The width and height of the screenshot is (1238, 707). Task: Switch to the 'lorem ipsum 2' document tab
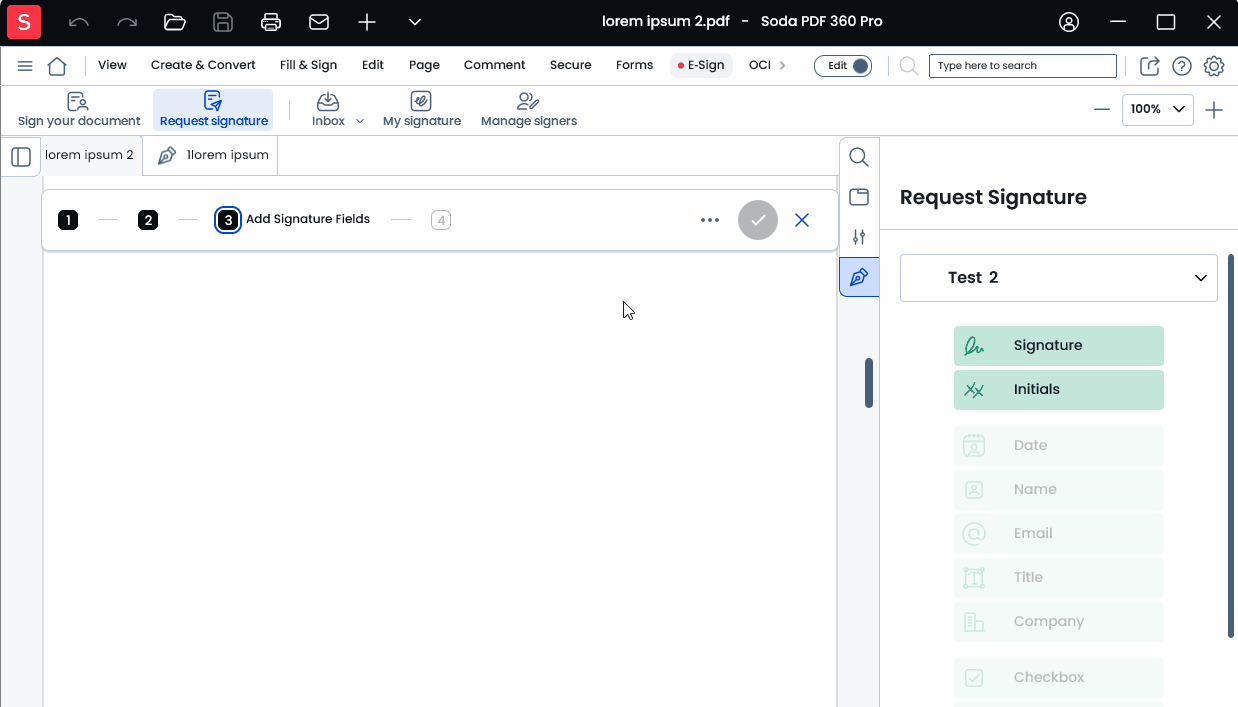click(89, 156)
